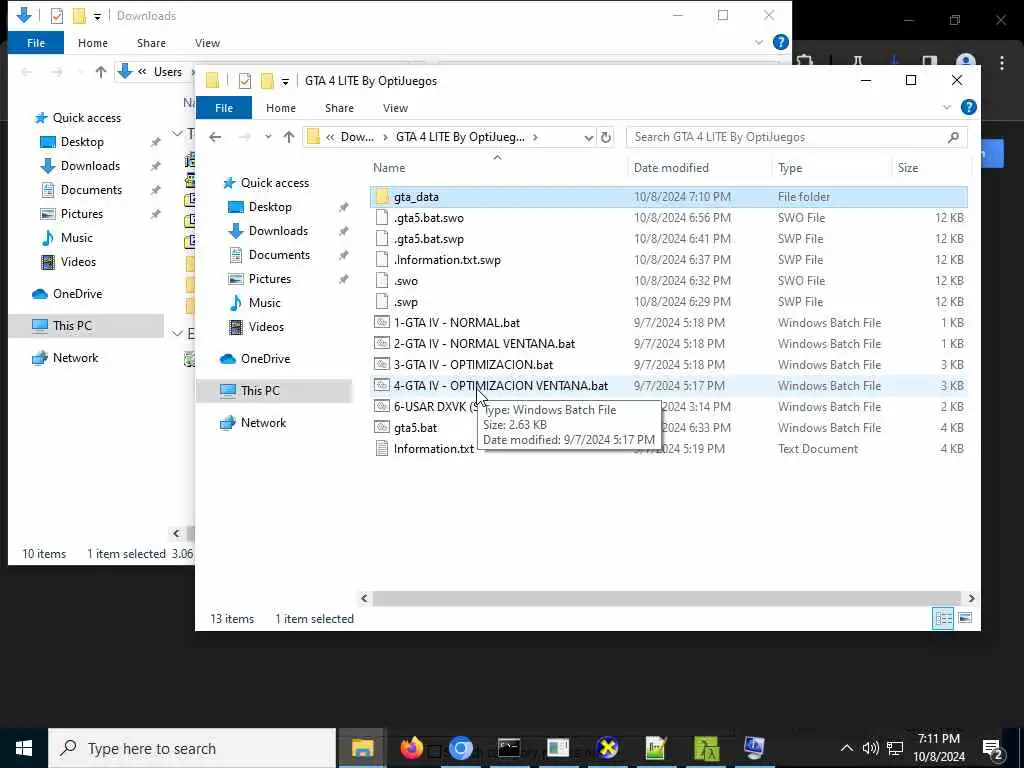Viewport: 1024px width, 768px height.
Task: Expand ribbon chevron in Downloads window
Action: click(758, 42)
